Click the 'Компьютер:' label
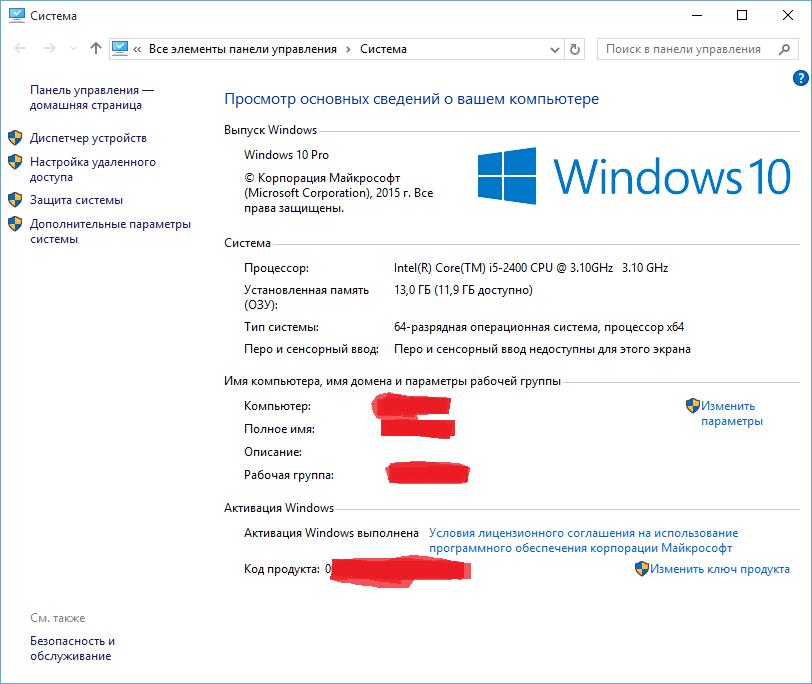The image size is (812, 684). coord(278,406)
